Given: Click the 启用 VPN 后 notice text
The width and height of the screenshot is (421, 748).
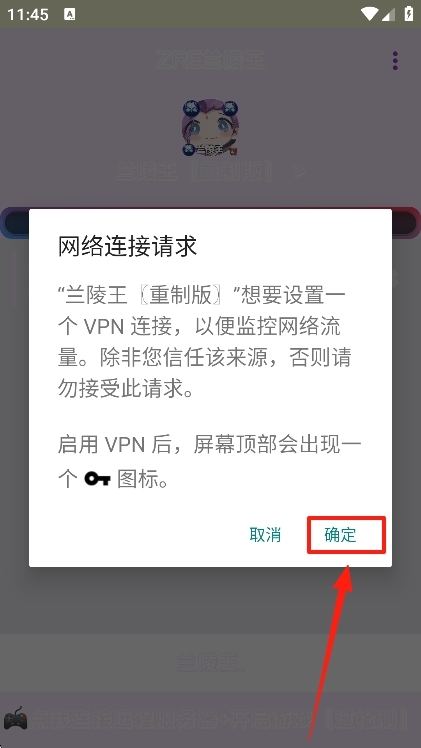Looking at the screenshot, I should pyautogui.click(x=210, y=462).
